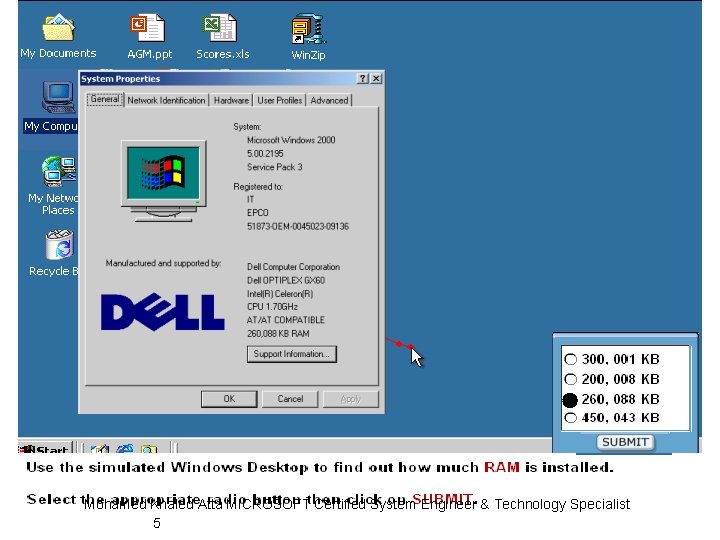Click the 'Service Pack 3' text
The width and height of the screenshot is (720, 540).
click(x=275, y=167)
